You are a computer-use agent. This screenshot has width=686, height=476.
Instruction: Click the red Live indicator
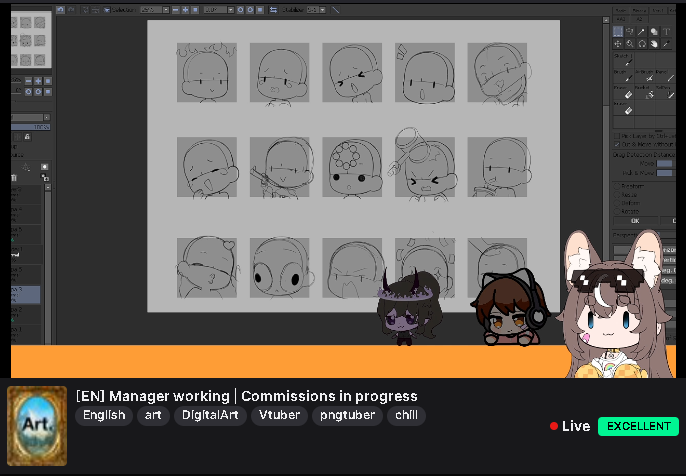click(570, 426)
